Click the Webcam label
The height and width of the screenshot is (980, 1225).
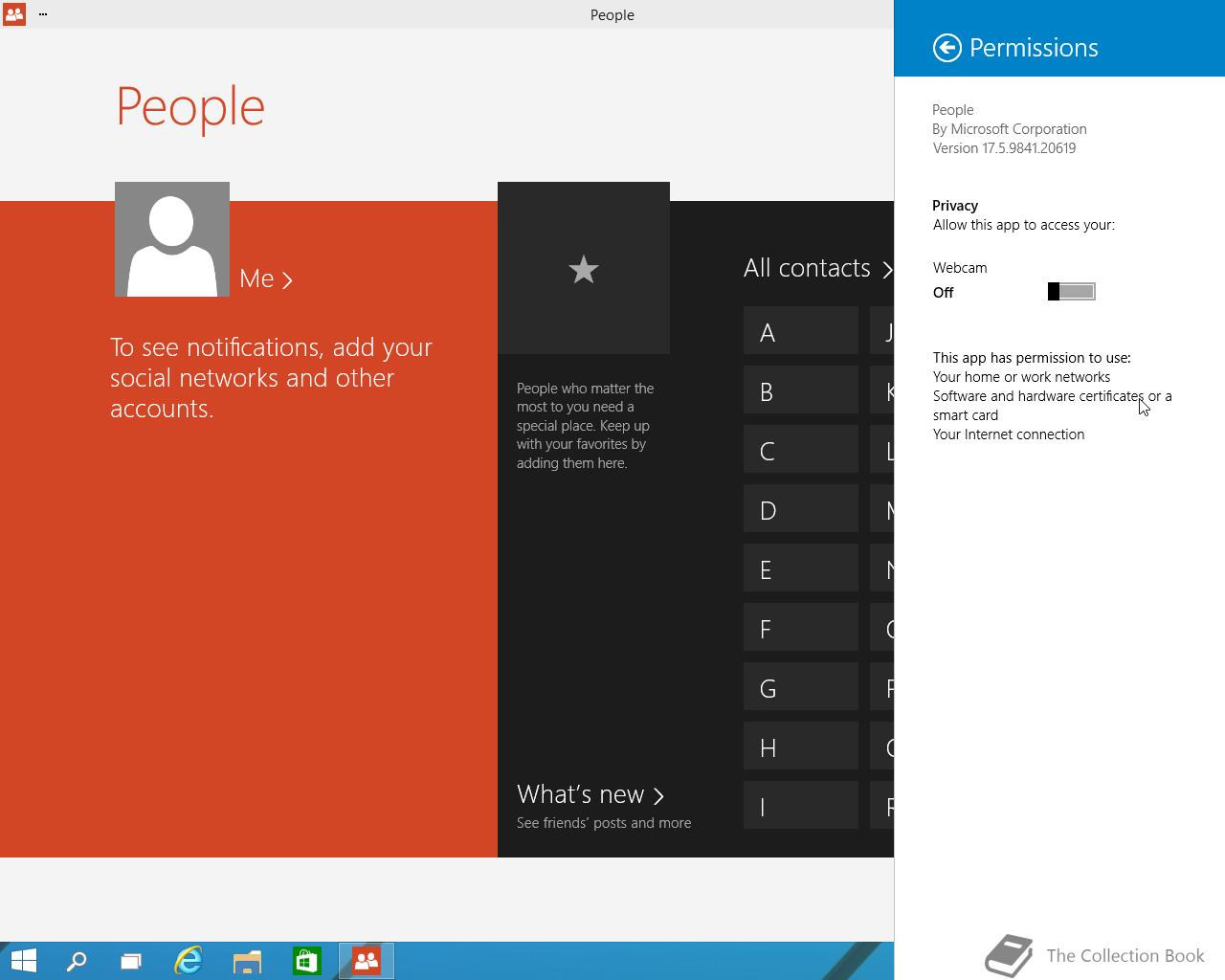960,268
